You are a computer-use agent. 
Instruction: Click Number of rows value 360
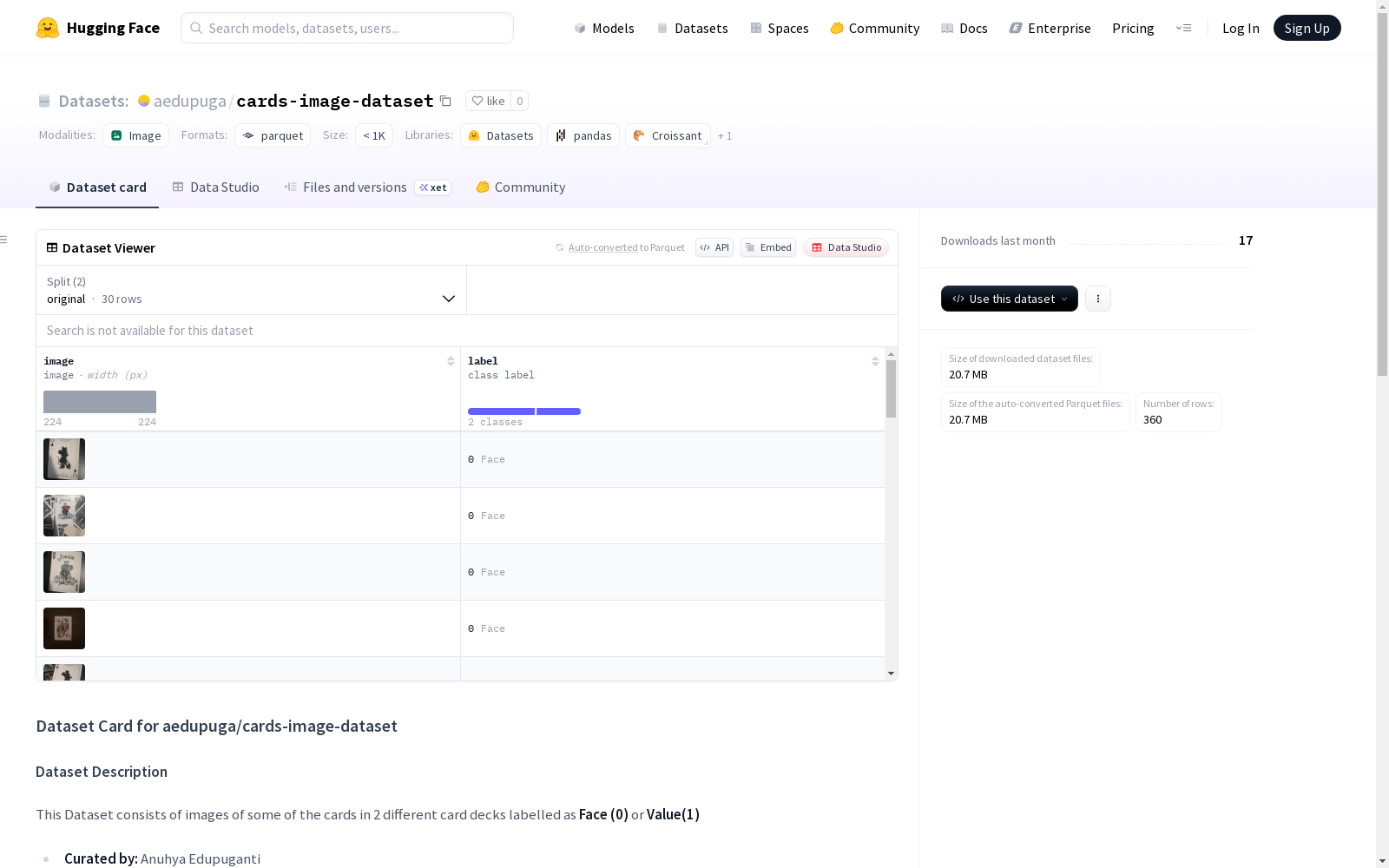pyautogui.click(x=1152, y=420)
